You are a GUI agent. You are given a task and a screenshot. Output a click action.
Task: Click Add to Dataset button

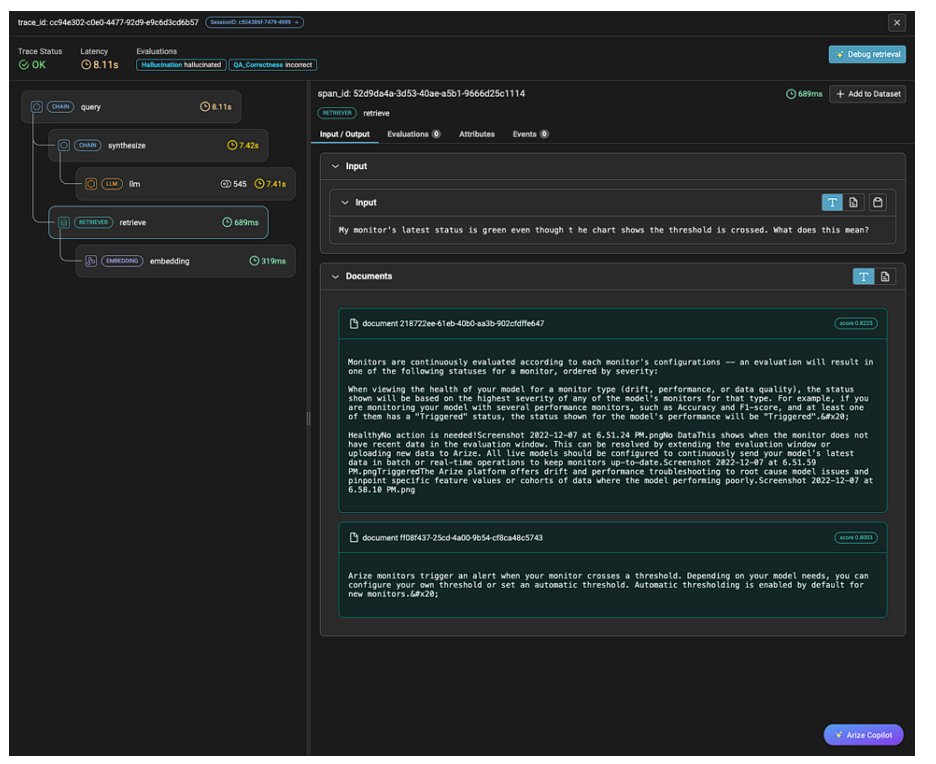click(x=867, y=94)
